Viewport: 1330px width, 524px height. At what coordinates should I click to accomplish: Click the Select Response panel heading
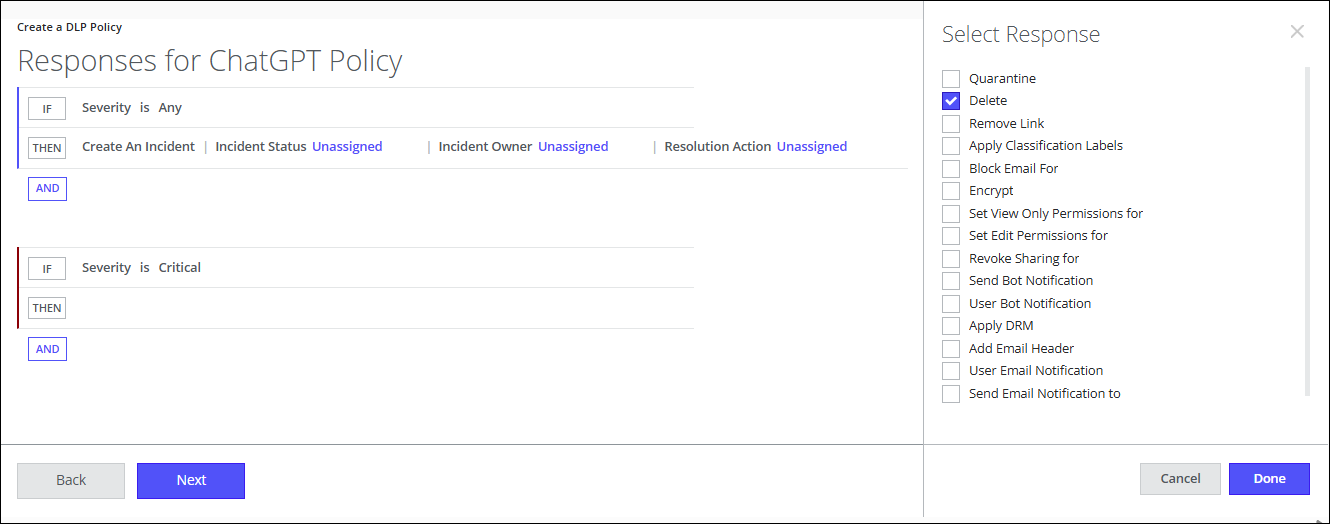pos(1021,34)
